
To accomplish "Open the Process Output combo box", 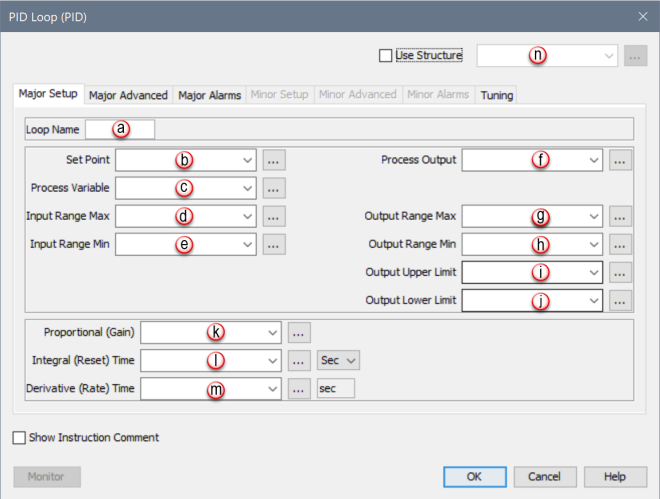I will [593, 159].
